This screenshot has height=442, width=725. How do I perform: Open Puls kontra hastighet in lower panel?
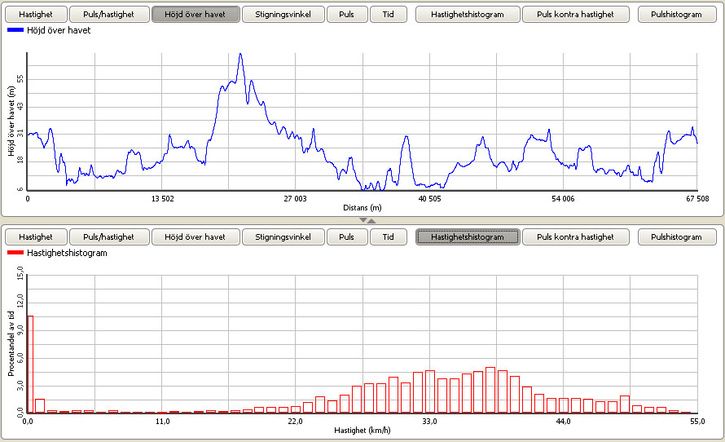coord(576,237)
